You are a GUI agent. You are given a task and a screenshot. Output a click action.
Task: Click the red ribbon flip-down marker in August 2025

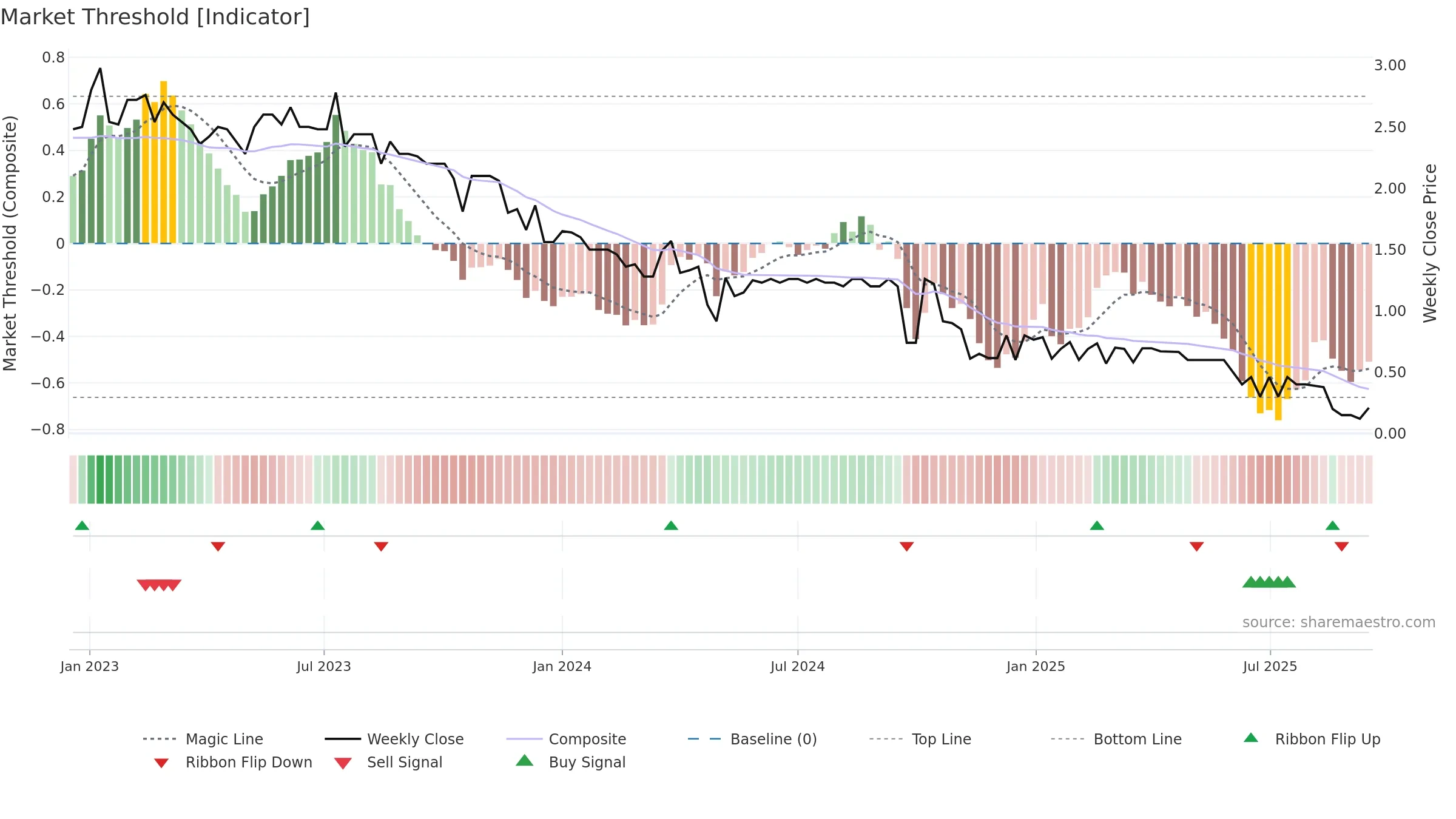click(1341, 547)
